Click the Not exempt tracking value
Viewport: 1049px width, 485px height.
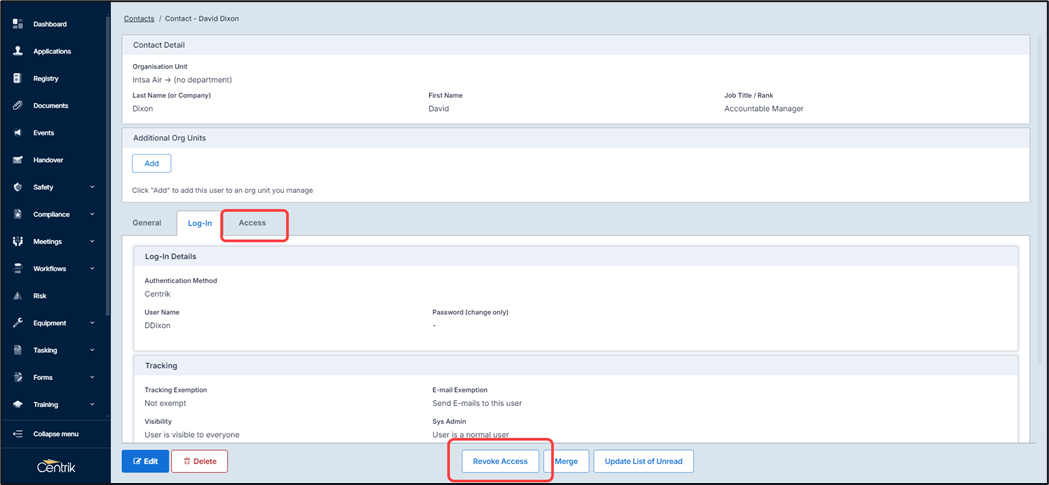[x=166, y=403]
